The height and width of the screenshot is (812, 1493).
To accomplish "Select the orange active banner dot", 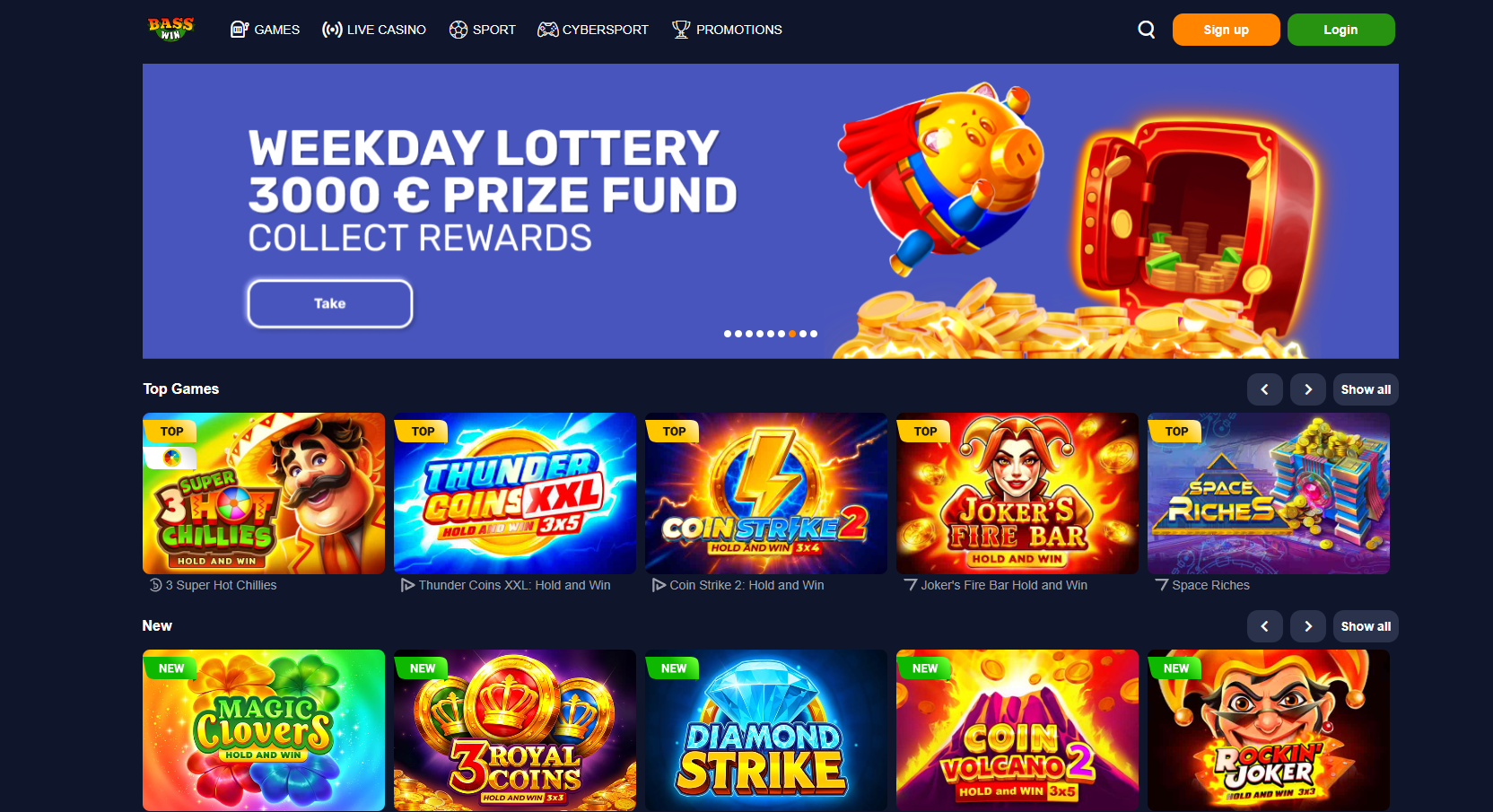I will point(792,334).
